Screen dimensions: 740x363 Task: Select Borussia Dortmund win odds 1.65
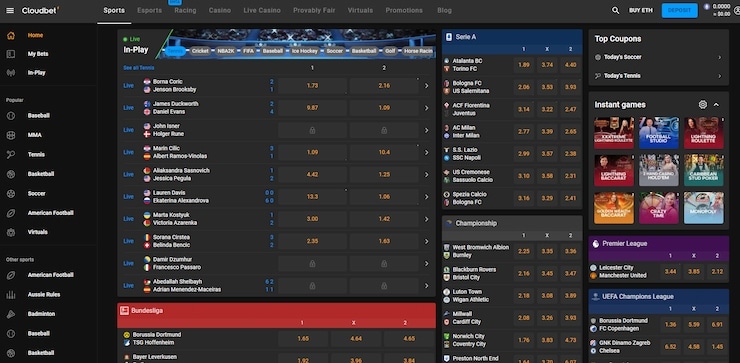(x=303, y=338)
